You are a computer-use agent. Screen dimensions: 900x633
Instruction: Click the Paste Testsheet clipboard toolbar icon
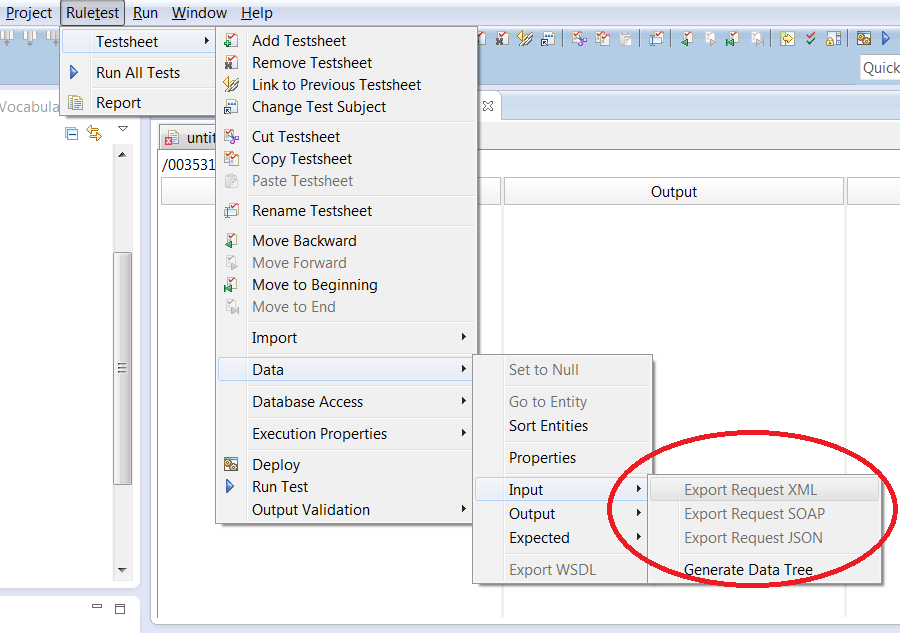point(626,39)
